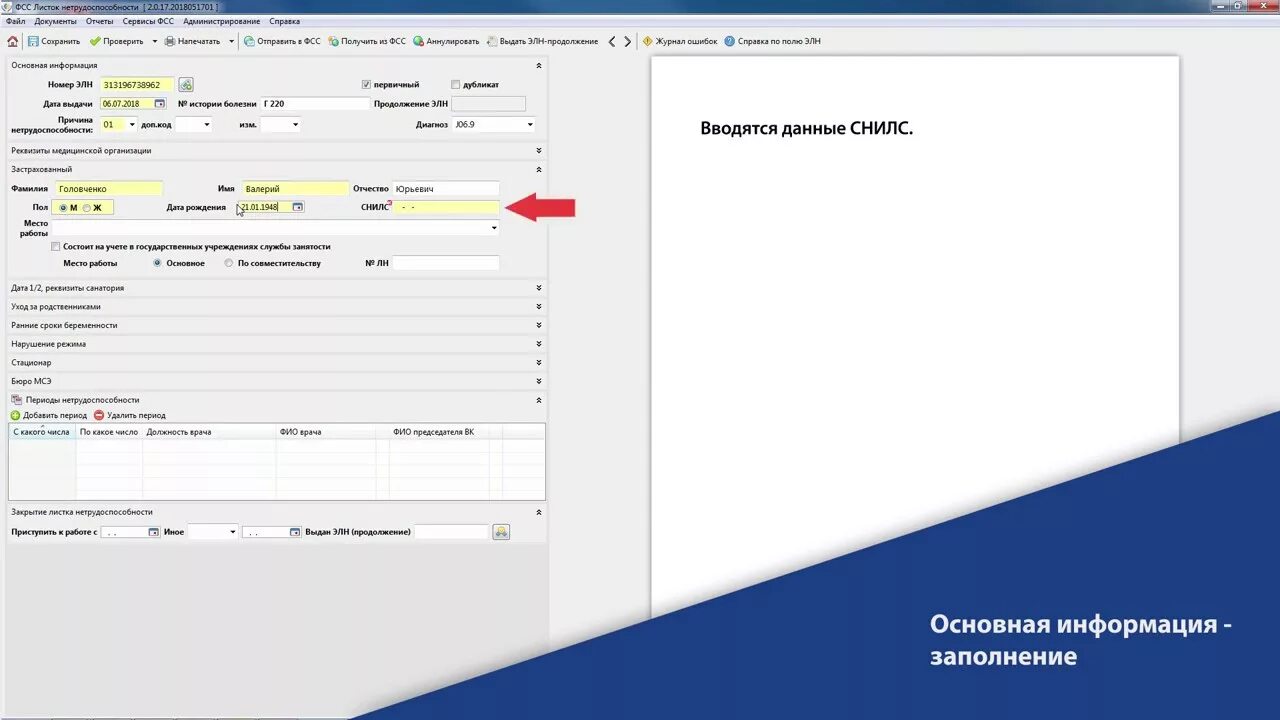Viewport: 1280px width, 720px height.
Task: Click the № ЛН input field
Action: click(x=445, y=264)
